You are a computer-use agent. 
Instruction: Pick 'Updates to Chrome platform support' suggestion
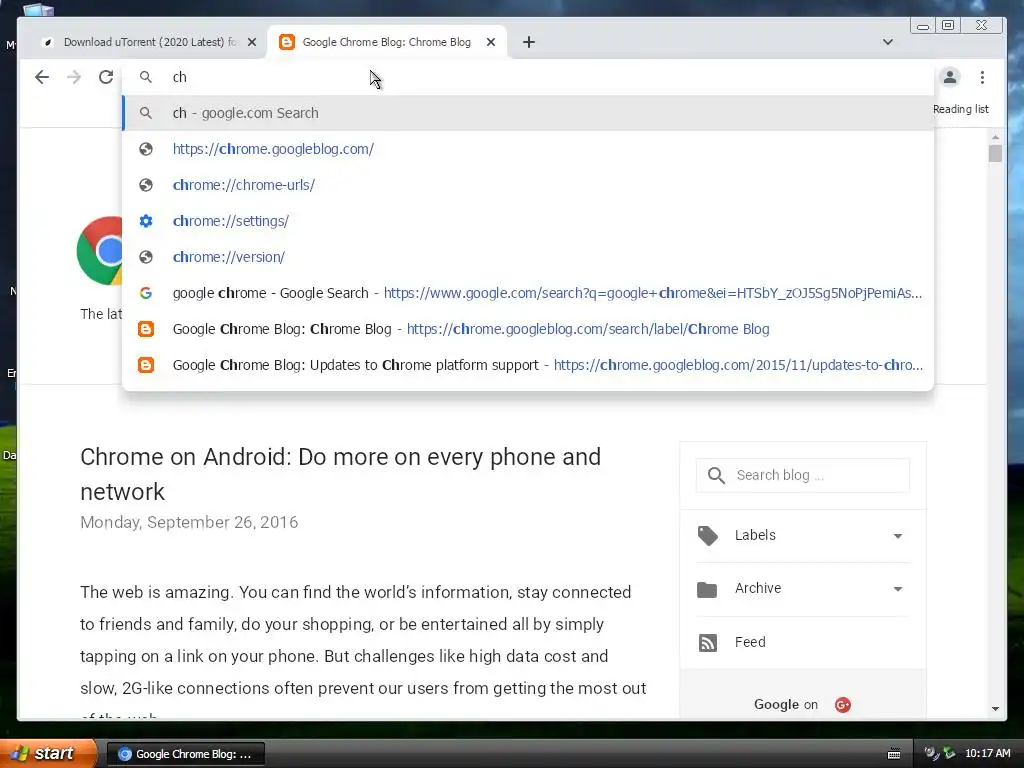point(528,364)
